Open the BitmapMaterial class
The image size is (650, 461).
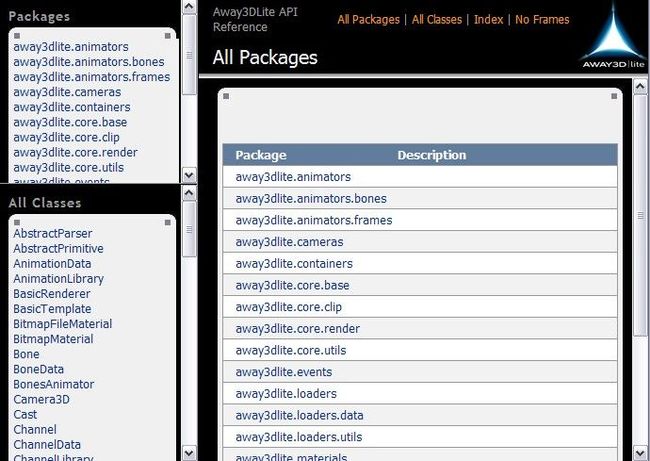(53, 339)
